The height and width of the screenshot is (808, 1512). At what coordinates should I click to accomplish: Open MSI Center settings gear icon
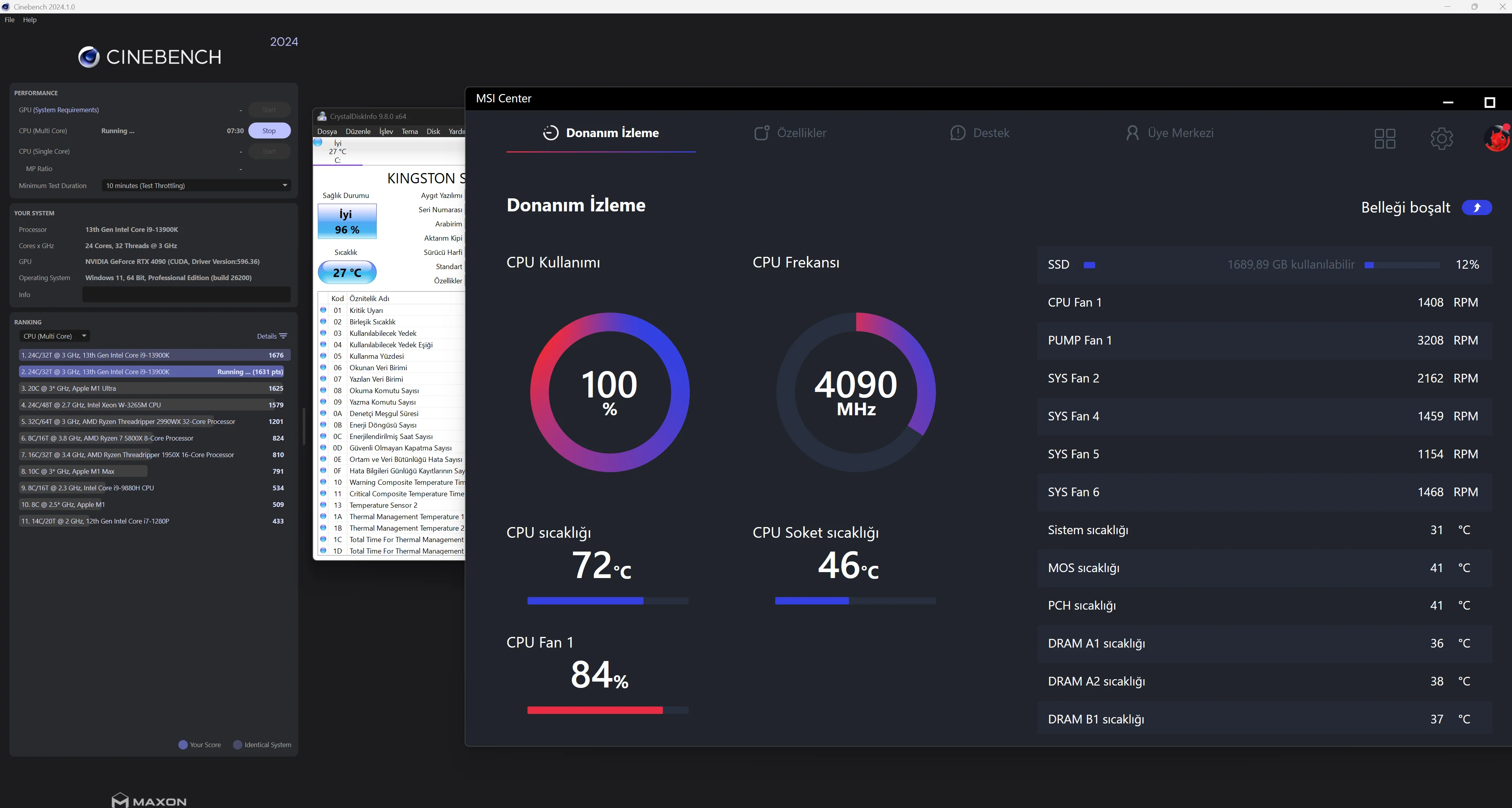click(x=1442, y=138)
